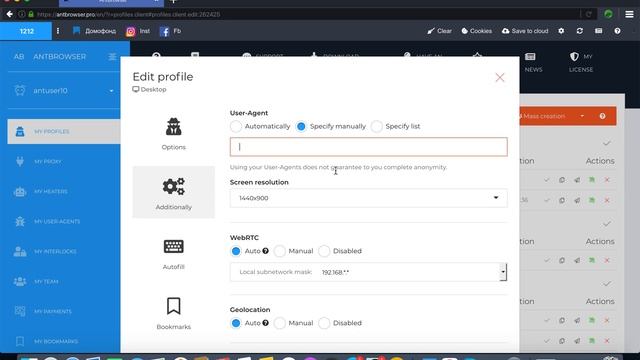Screen dimensions: 640x360
Task: Open a new browser tab with plus
Action: [173, 2]
